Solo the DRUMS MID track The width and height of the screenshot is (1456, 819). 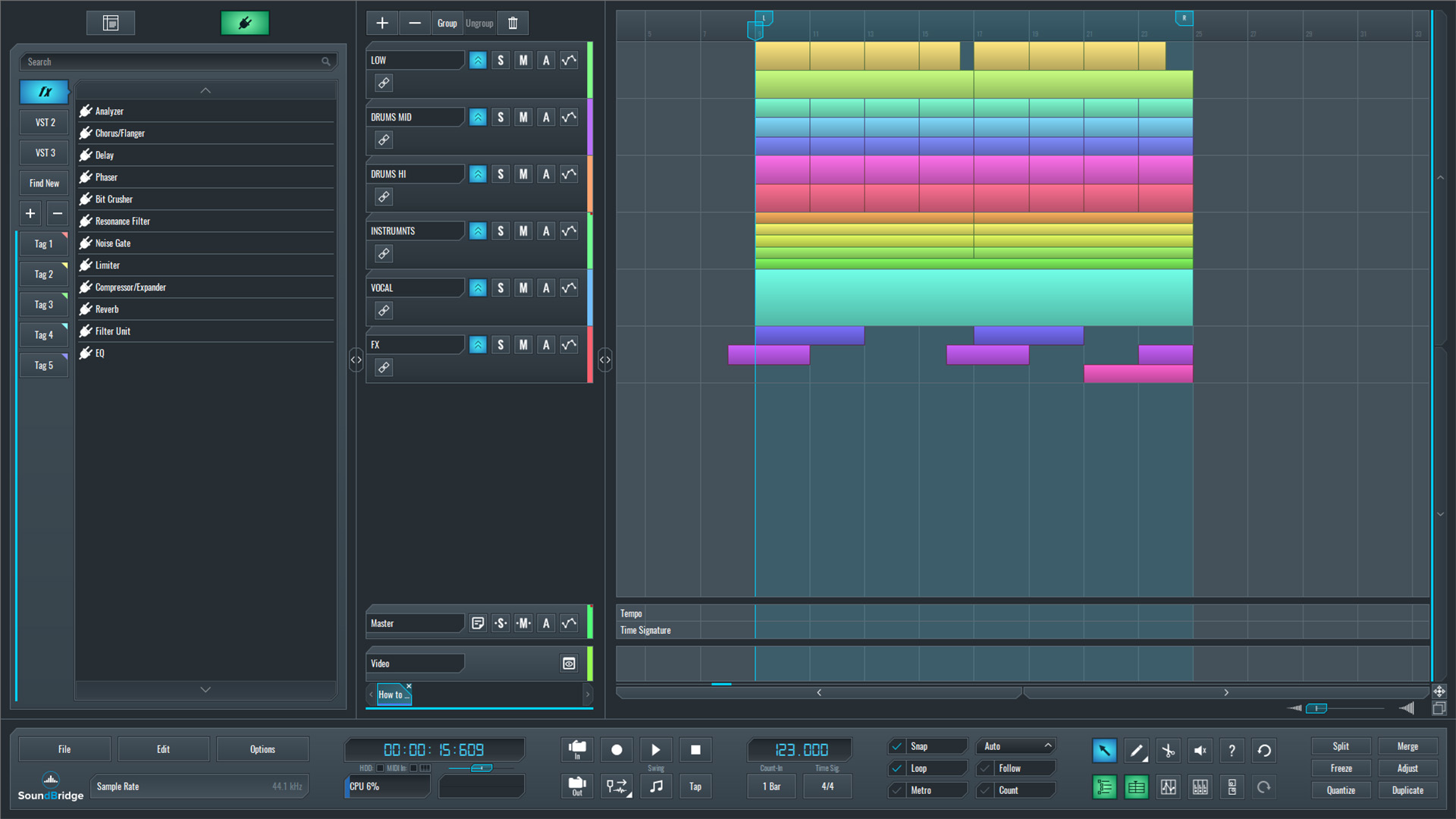500,117
